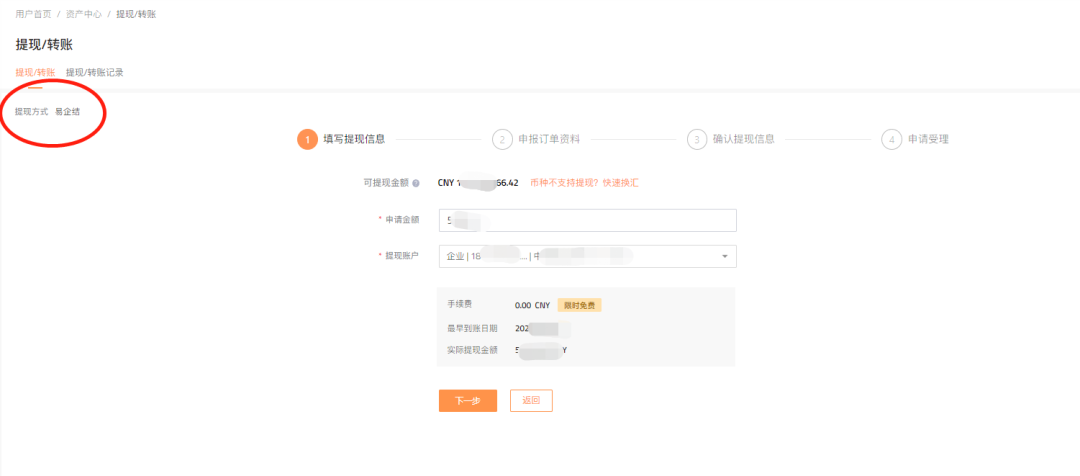Click the 提现/转账 page heading
The image size is (1080, 476).
(x=44, y=45)
